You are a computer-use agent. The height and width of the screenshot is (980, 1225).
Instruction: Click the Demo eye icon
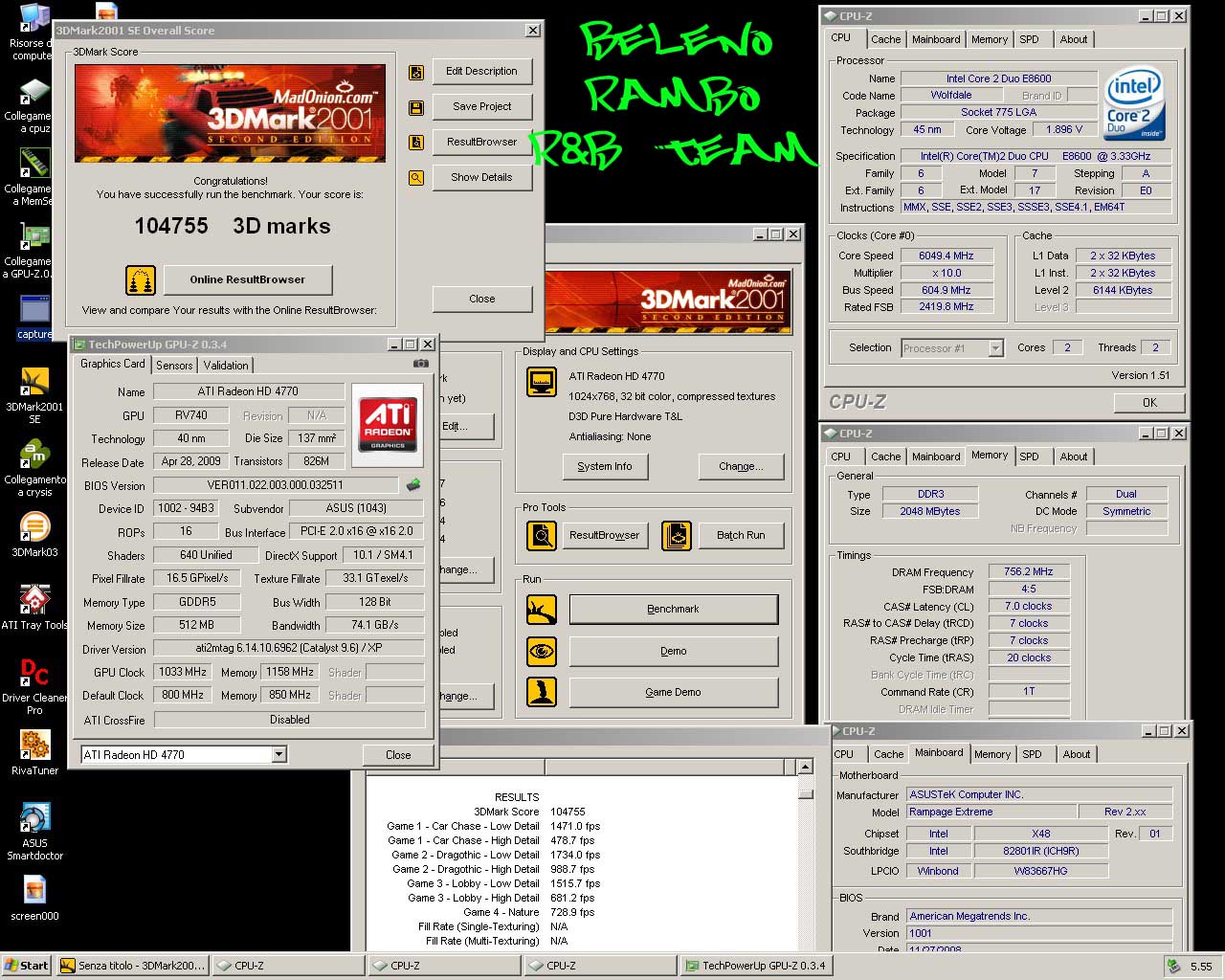point(542,651)
